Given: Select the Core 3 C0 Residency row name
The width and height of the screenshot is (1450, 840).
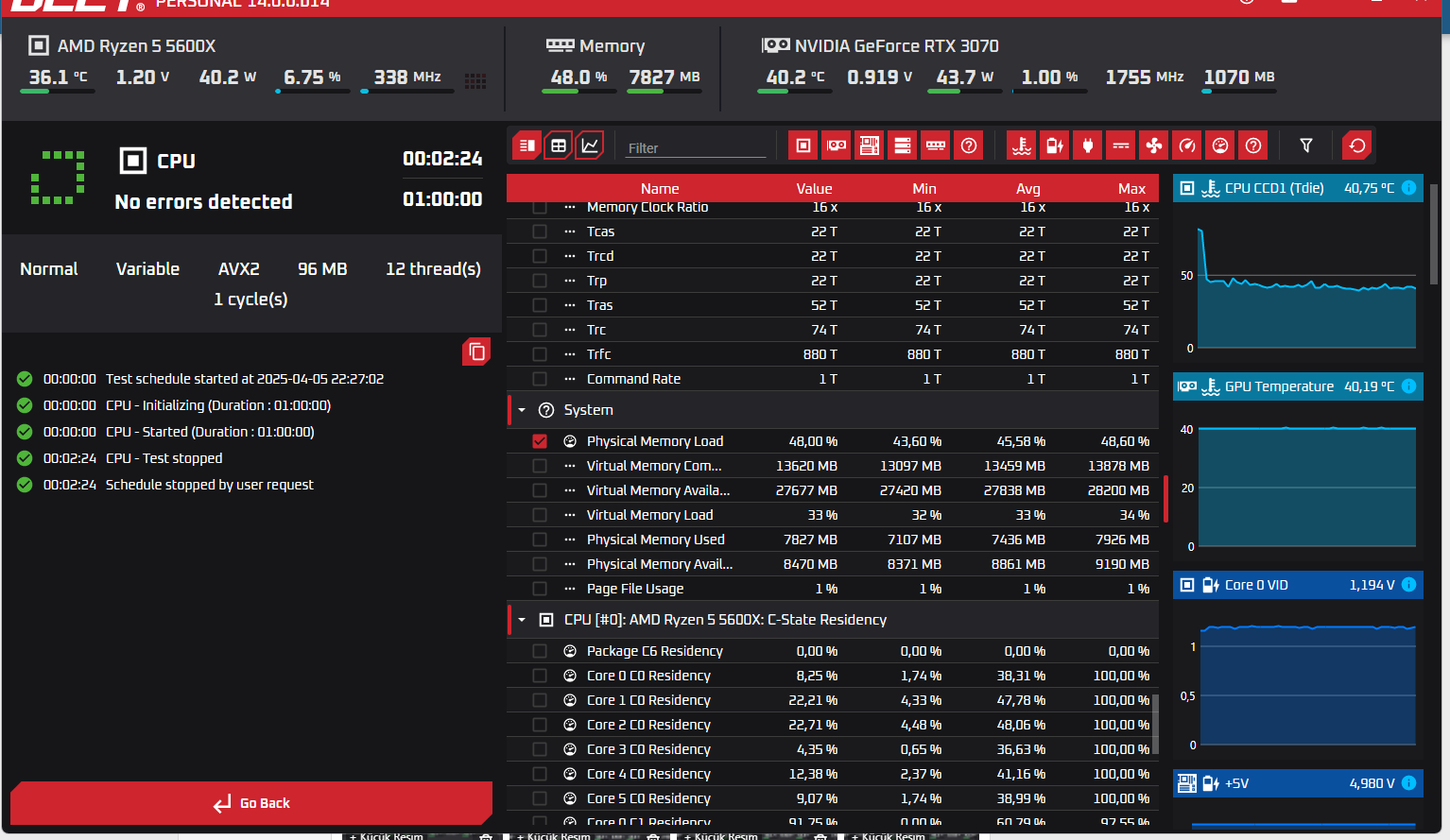Looking at the screenshot, I should point(648,749).
